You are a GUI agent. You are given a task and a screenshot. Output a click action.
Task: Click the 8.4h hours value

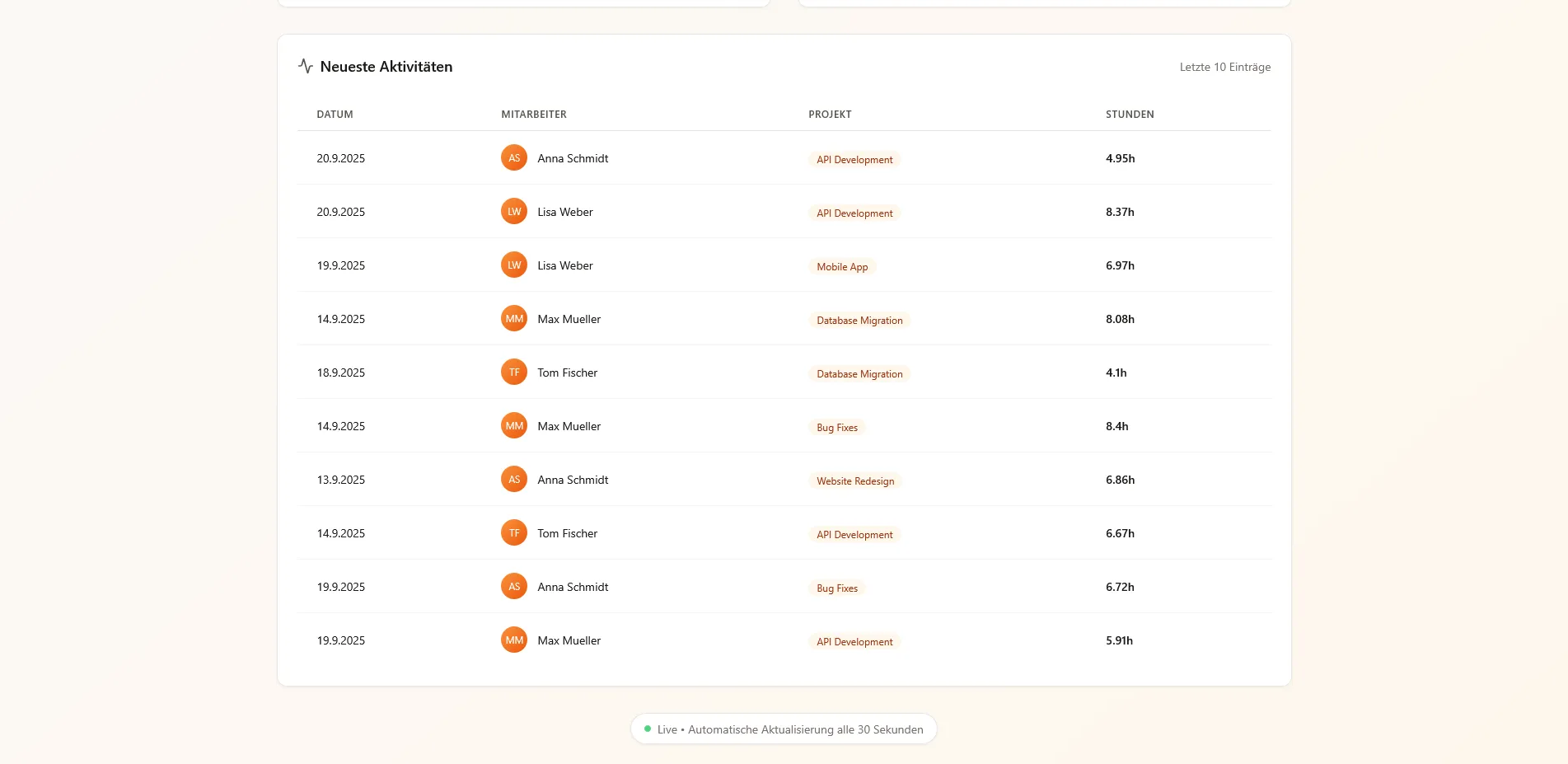pos(1116,426)
